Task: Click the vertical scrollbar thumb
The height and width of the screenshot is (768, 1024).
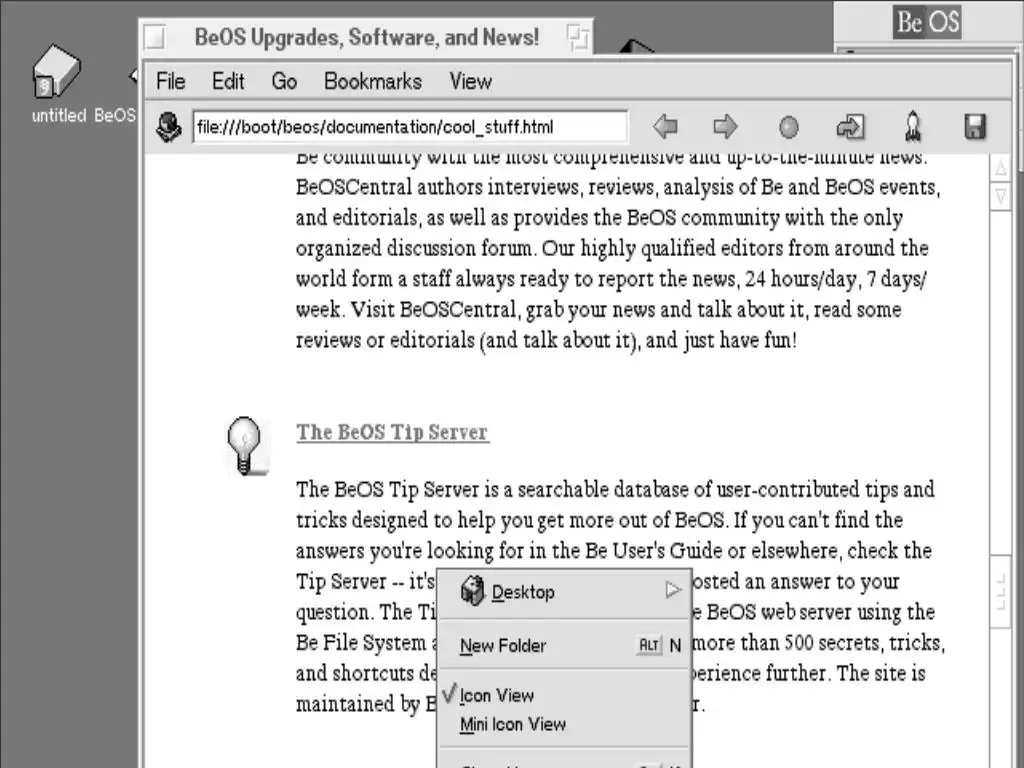Action: tap(1000, 593)
